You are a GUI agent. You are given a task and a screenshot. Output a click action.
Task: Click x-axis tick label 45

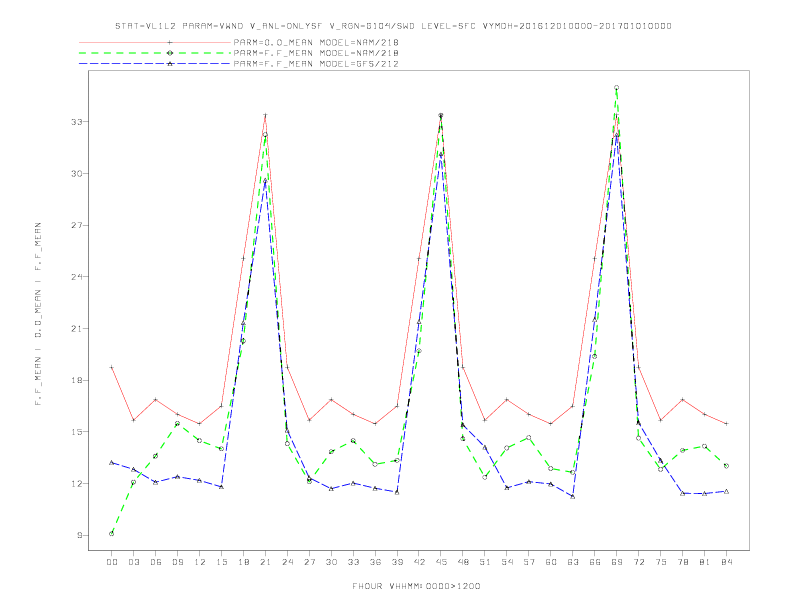coord(441,562)
